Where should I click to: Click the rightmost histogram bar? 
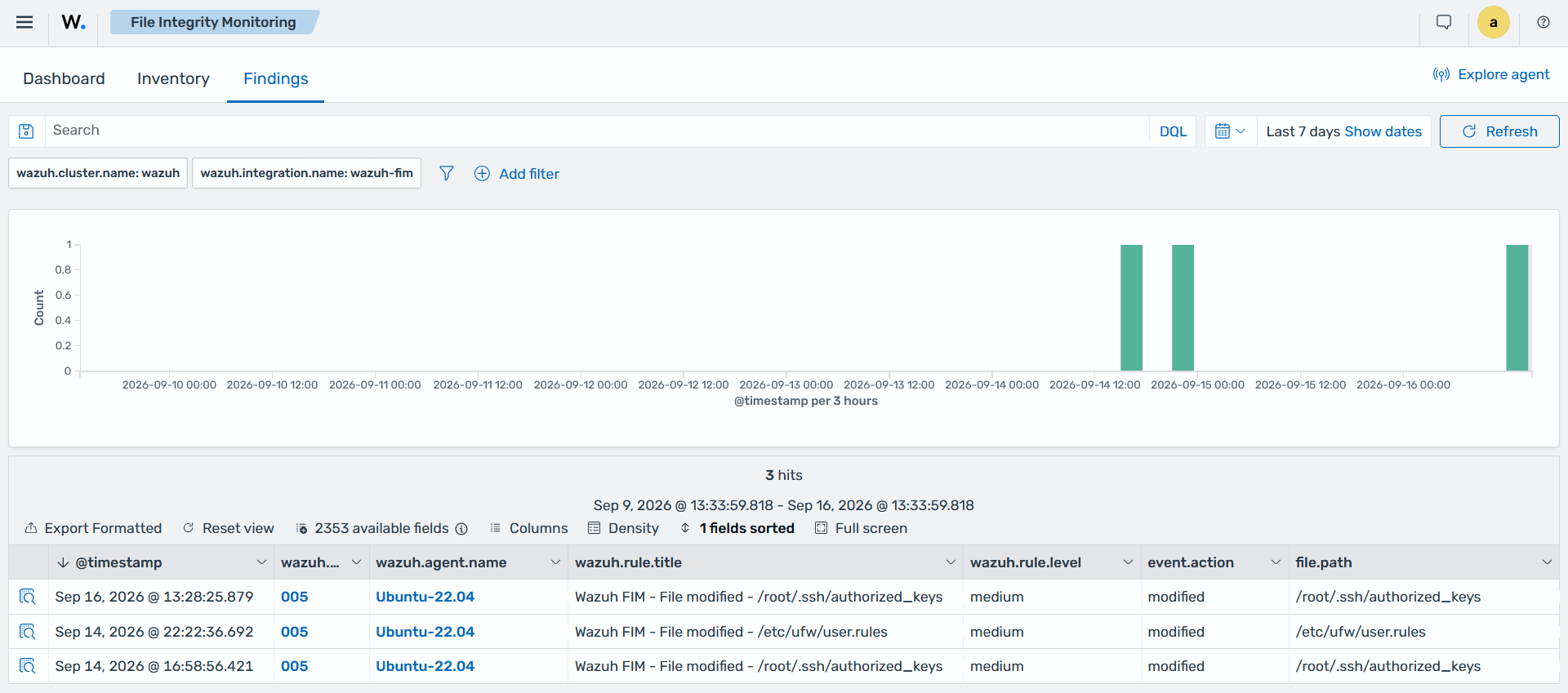[1517, 308]
